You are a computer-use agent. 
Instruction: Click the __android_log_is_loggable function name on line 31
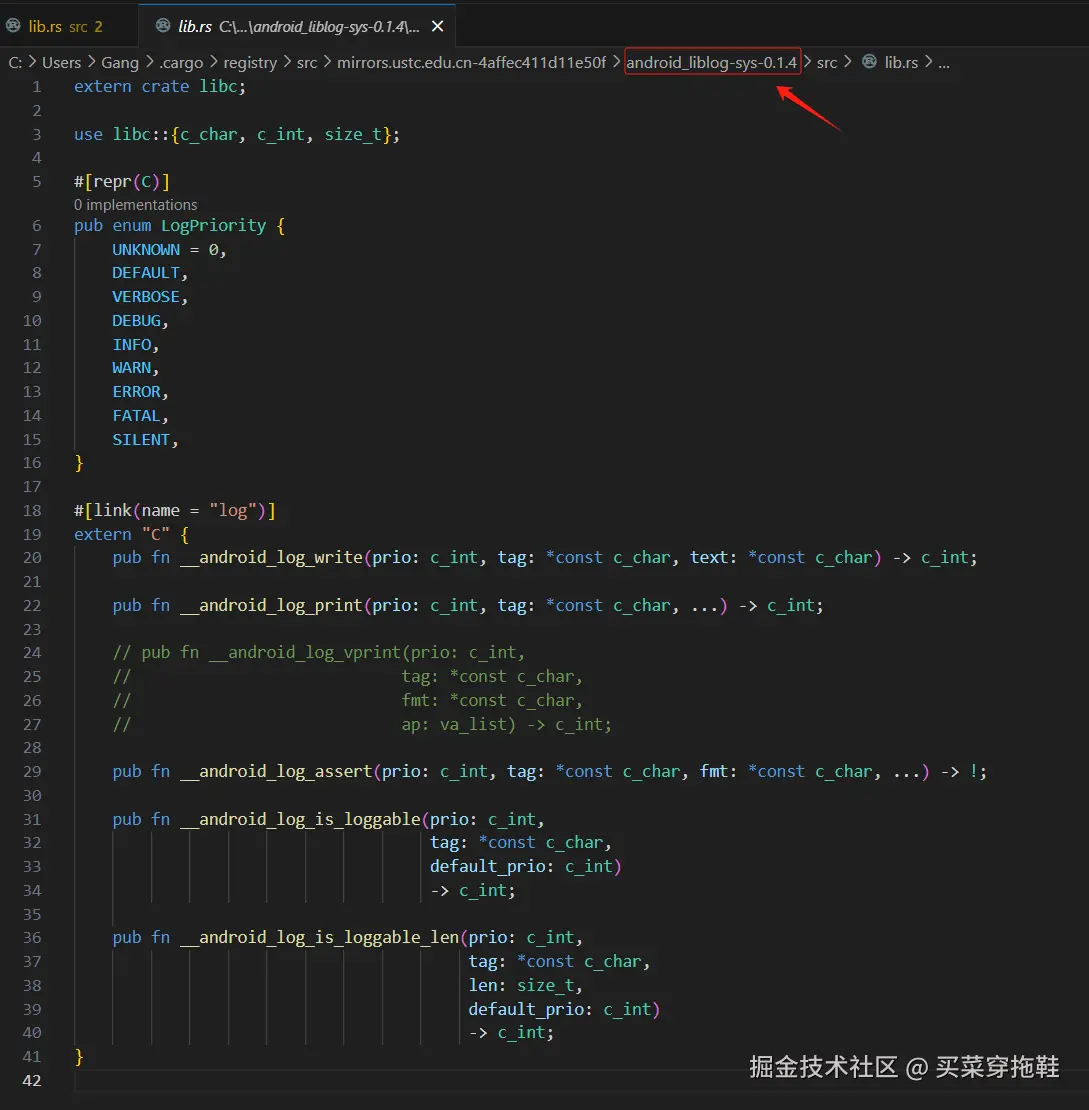pyautogui.click(x=300, y=820)
